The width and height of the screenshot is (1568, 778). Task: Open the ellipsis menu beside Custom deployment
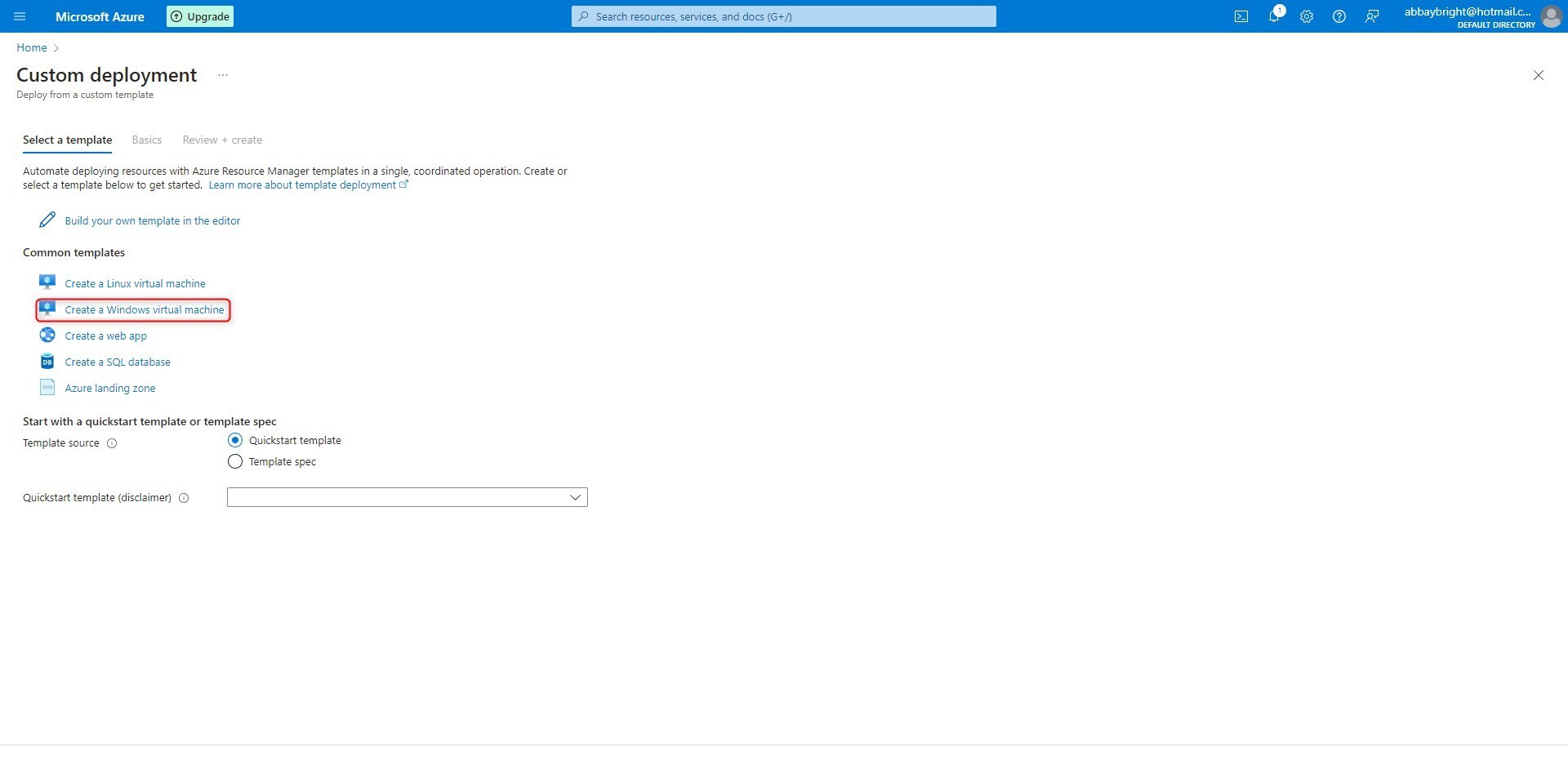coord(222,75)
